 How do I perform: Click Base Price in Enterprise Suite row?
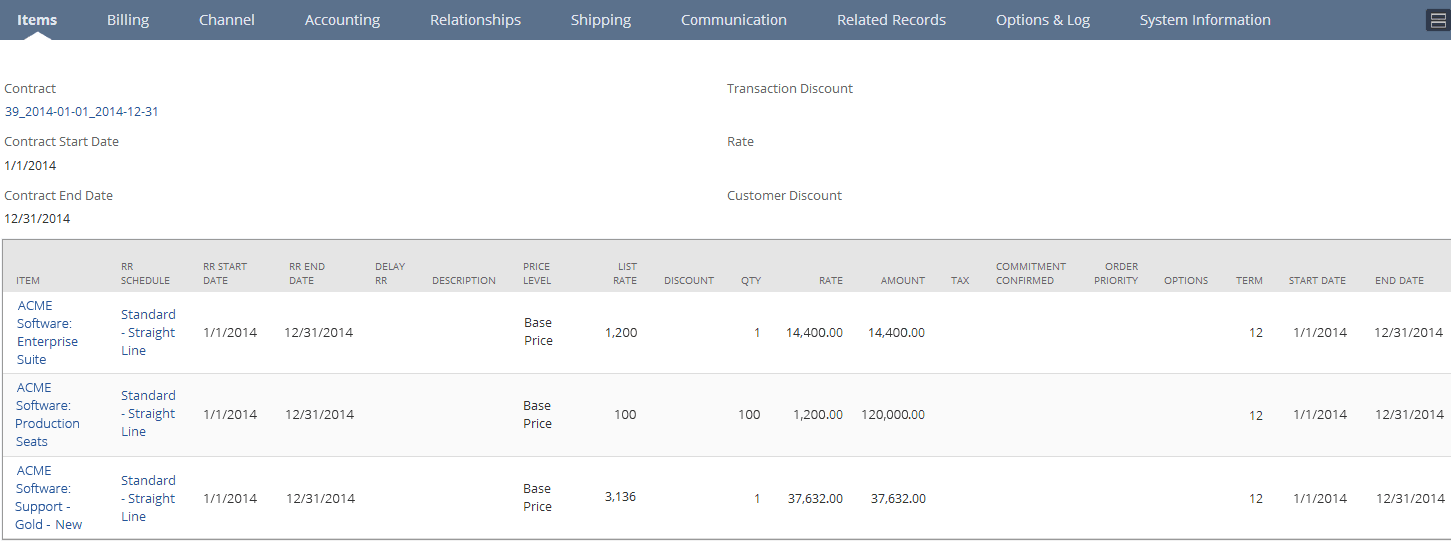(537, 332)
